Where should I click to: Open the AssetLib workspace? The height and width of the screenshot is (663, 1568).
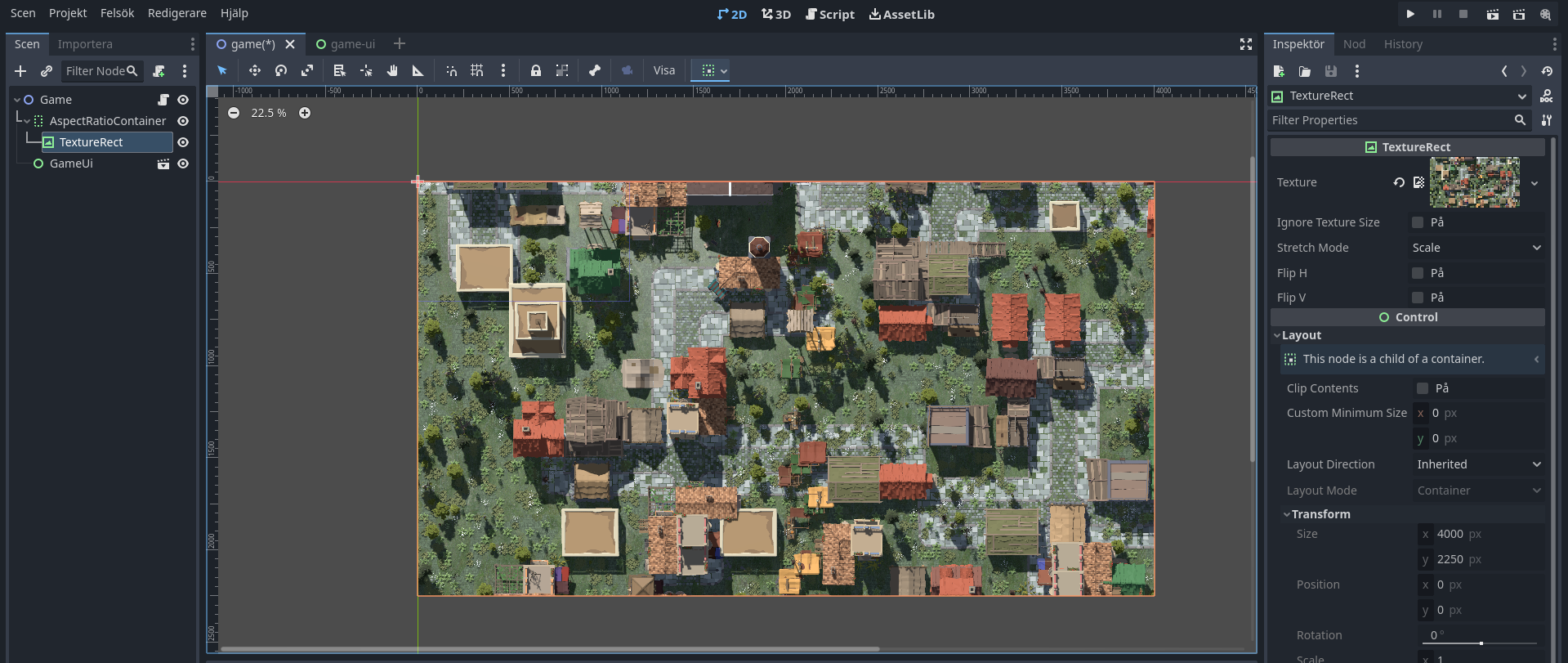pyautogui.click(x=902, y=14)
